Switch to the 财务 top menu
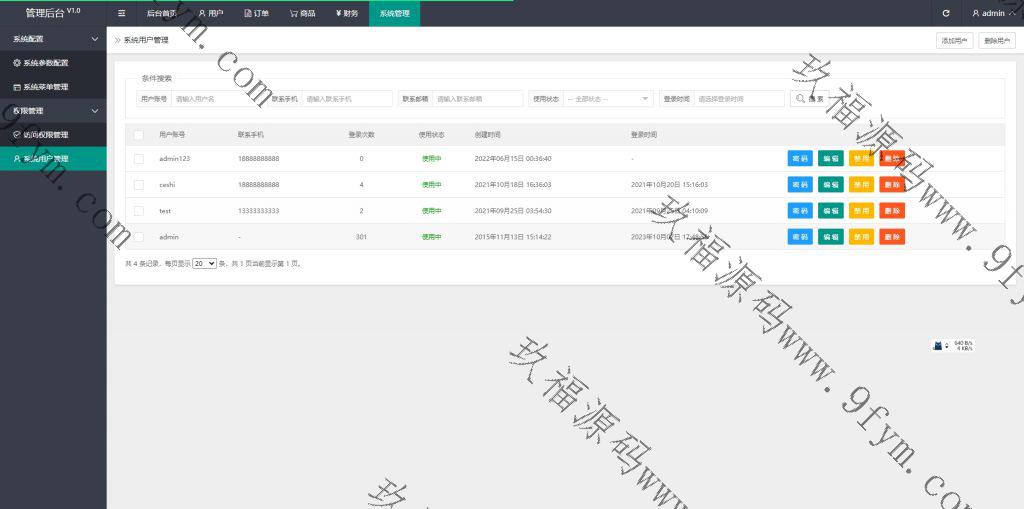Image resolution: width=1024 pixels, height=509 pixels. [346, 13]
